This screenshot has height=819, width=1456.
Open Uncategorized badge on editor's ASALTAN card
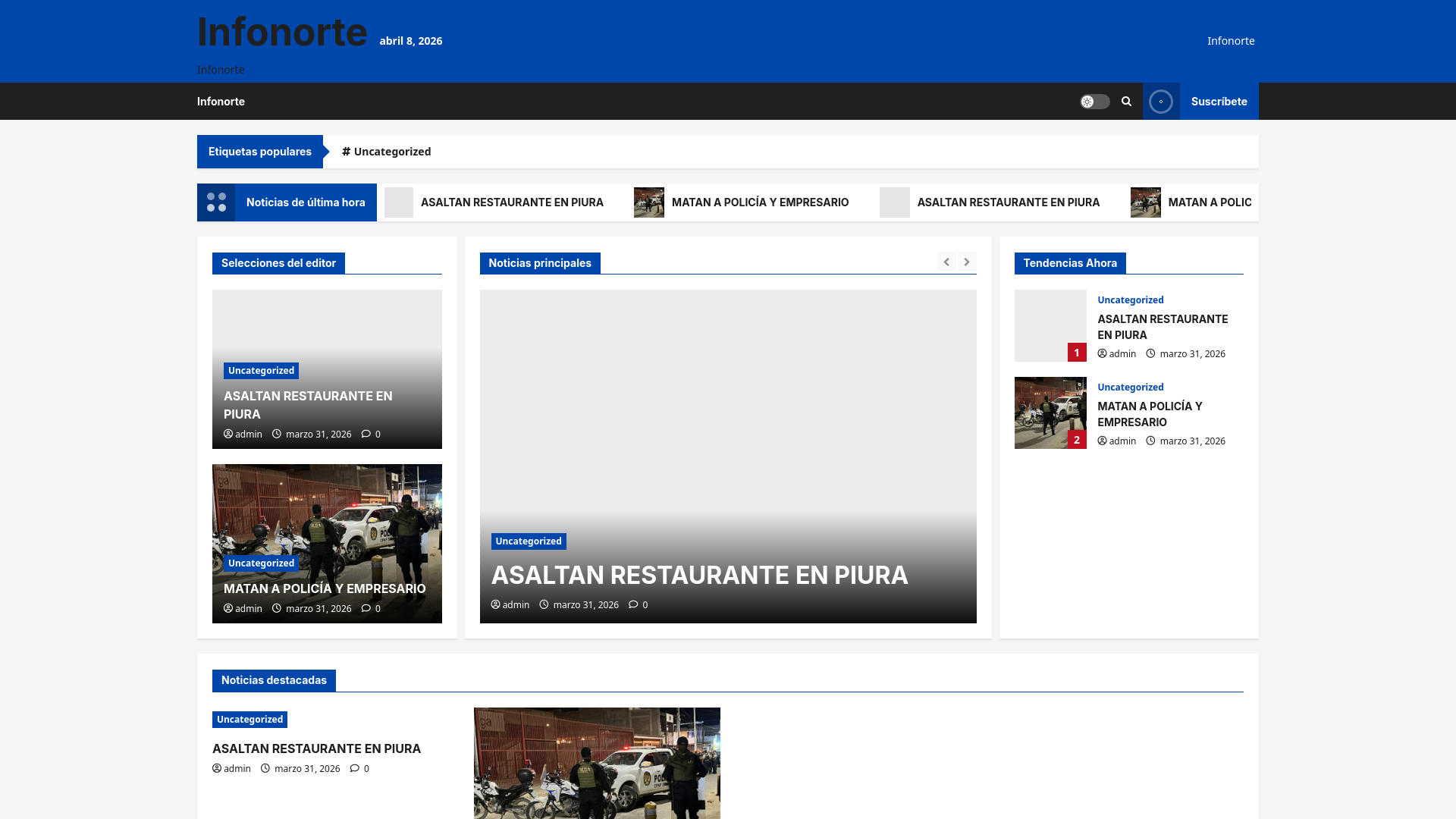pyautogui.click(x=261, y=371)
